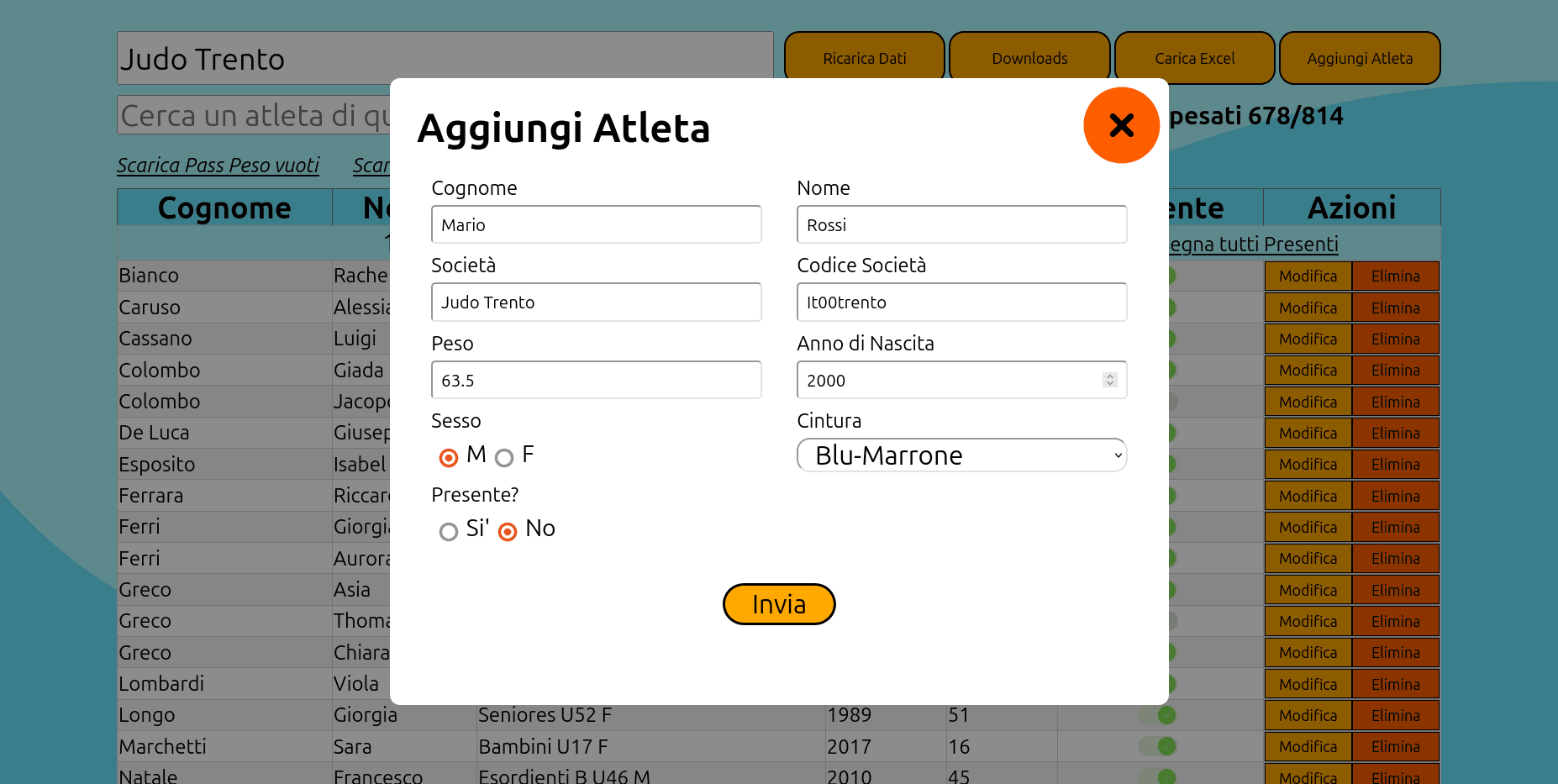Open the Scarica Pass Peso vuoti link
Screen dimensions: 1558x784
click(x=218, y=166)
